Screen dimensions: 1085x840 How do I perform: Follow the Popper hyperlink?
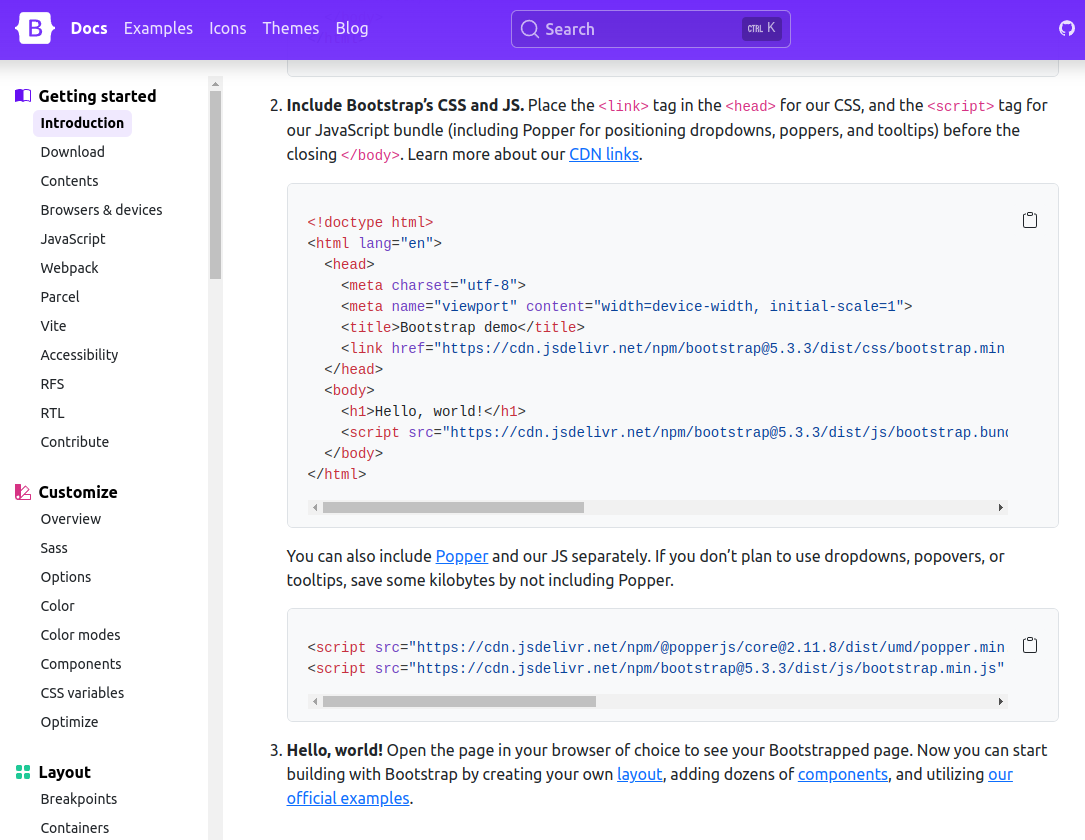pos(462,556)
